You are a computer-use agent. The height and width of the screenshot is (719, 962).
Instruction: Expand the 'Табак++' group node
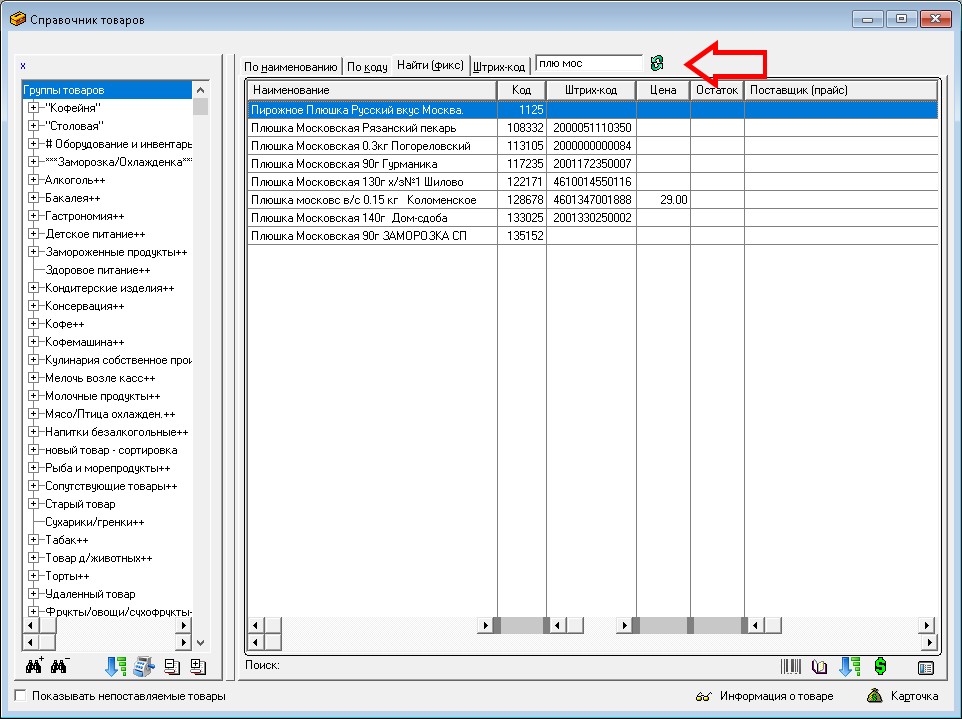click(33, 540)
